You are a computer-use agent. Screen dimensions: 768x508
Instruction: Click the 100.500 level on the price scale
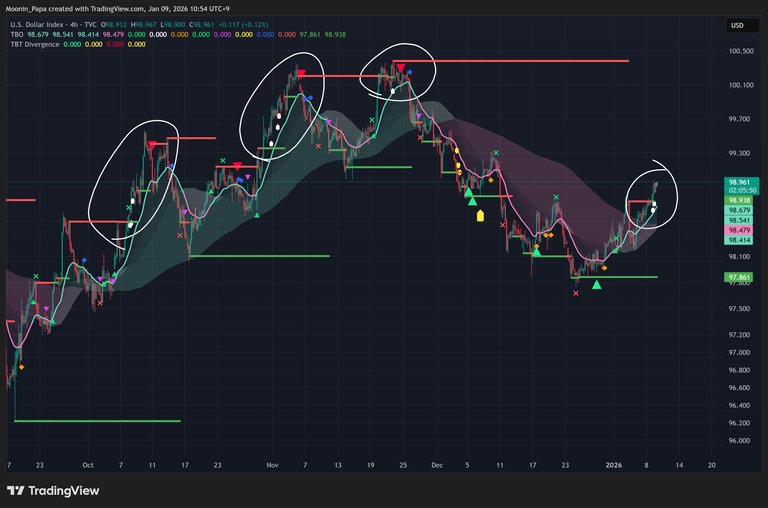[x=741, y=51]
